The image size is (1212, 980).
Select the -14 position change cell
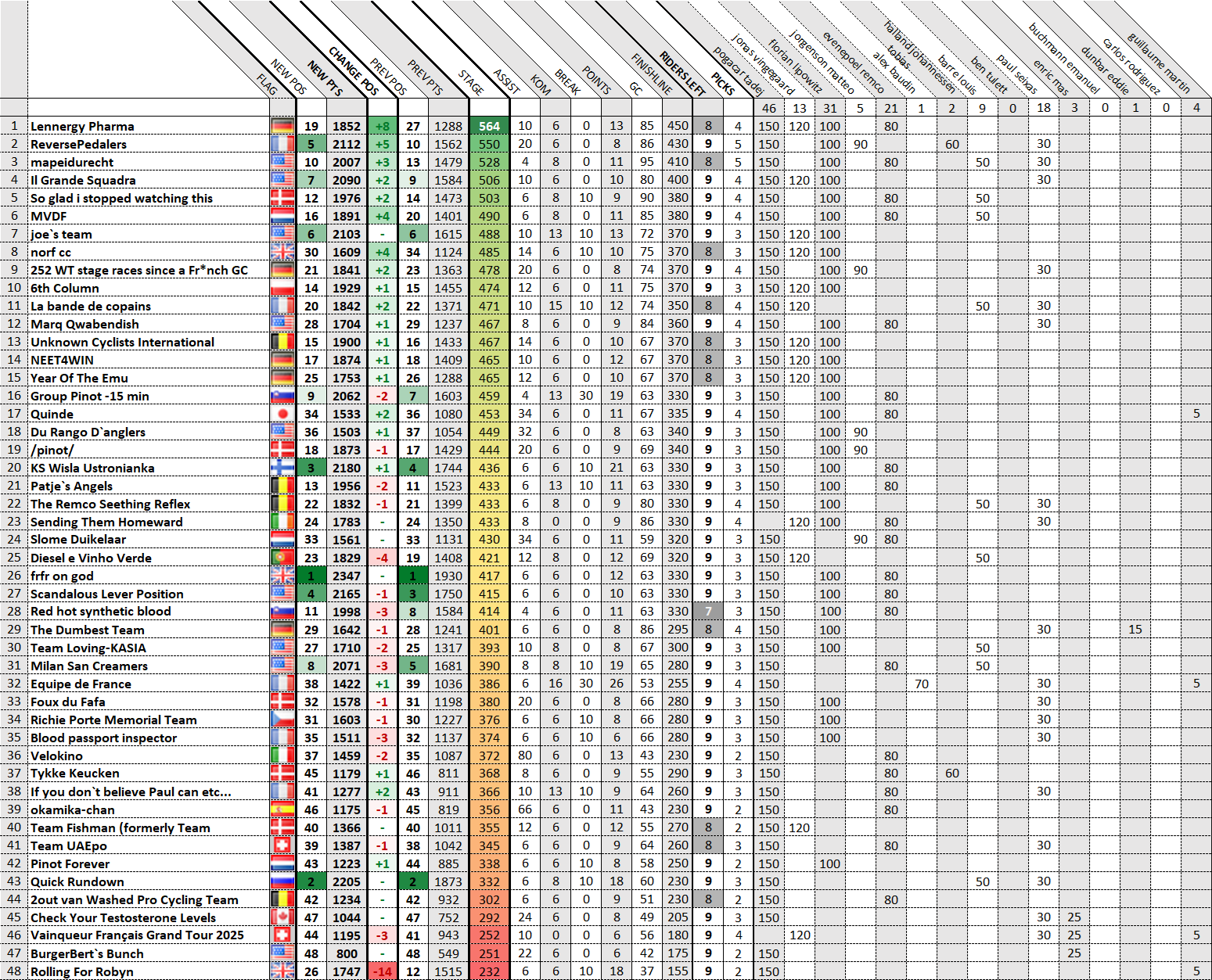point(383,971)
